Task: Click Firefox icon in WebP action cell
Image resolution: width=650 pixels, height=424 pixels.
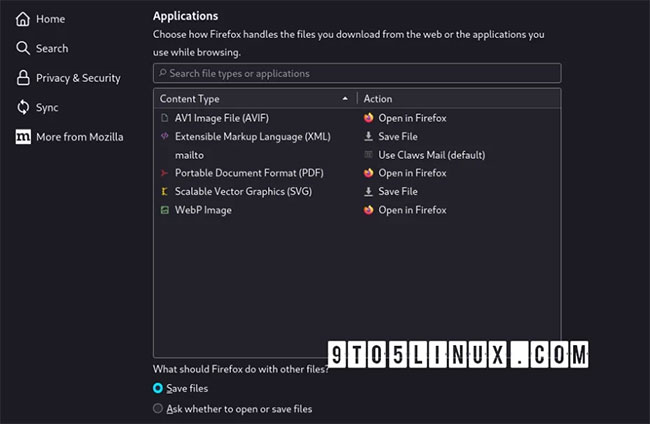Action: pyautogui.click(x=368, y=210)
